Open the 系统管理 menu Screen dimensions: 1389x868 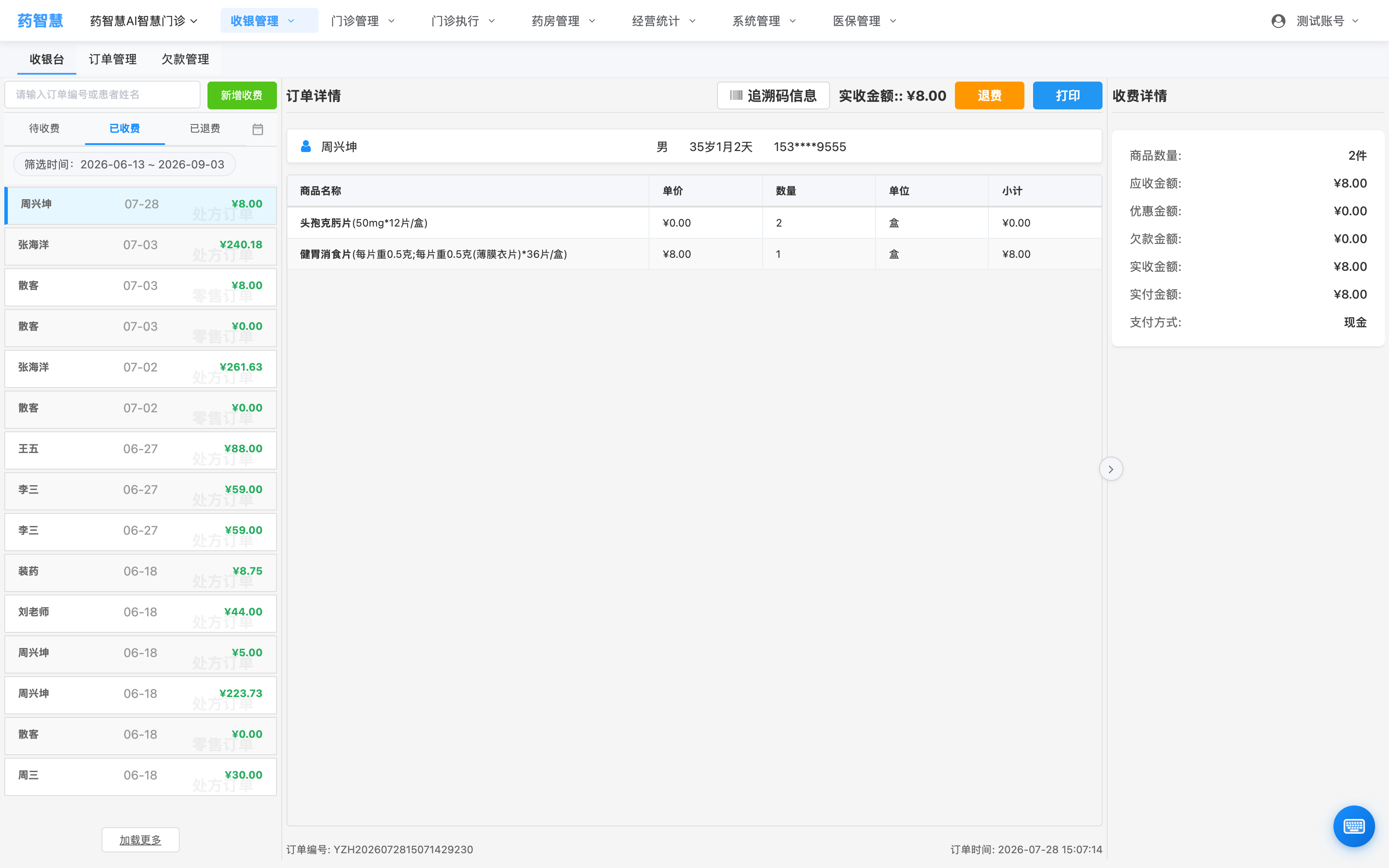(764, 21)
